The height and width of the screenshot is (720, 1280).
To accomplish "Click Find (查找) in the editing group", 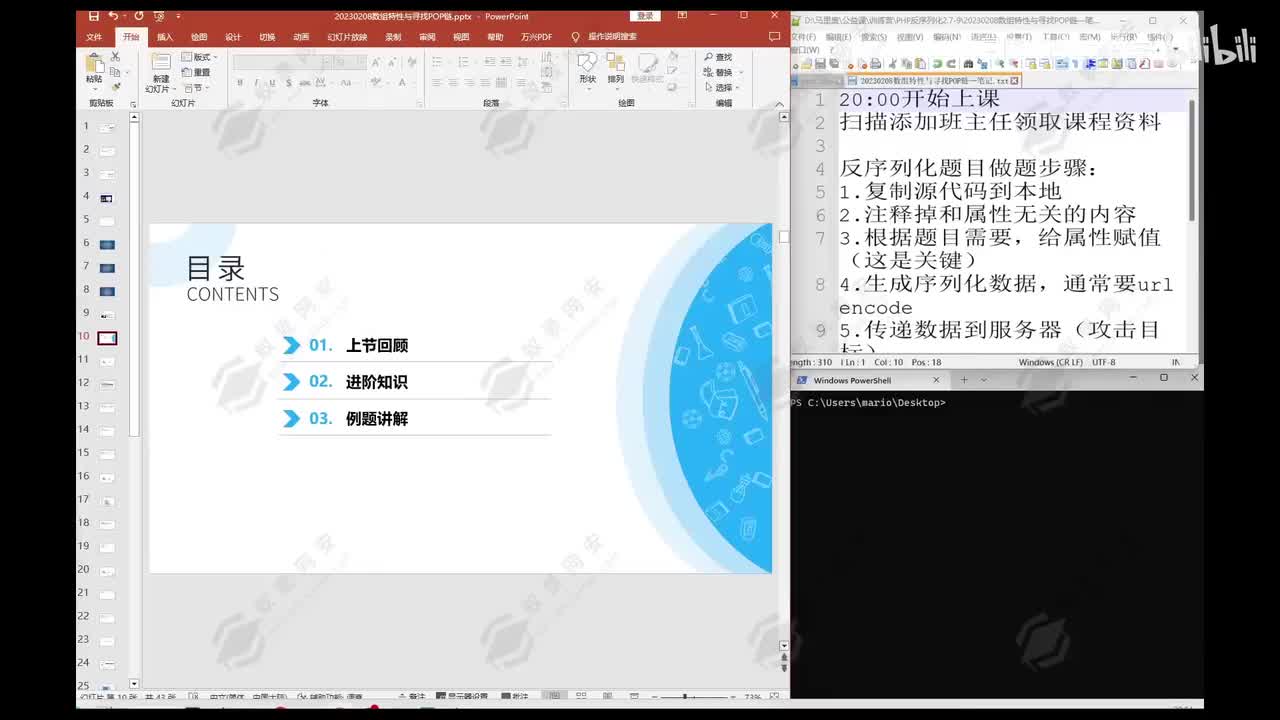I will tap(718, 57).
